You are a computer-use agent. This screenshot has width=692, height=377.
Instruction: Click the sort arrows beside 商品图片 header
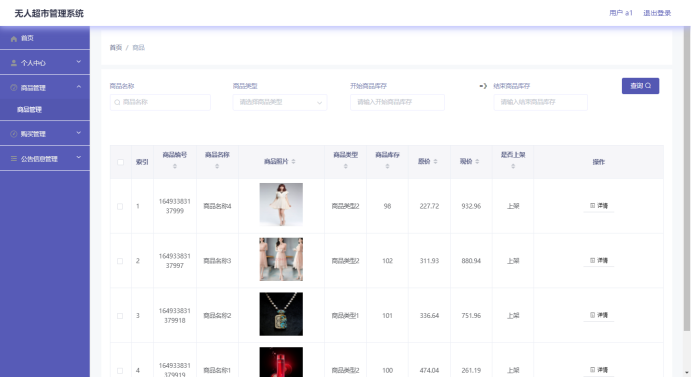(x=293, y=162)
